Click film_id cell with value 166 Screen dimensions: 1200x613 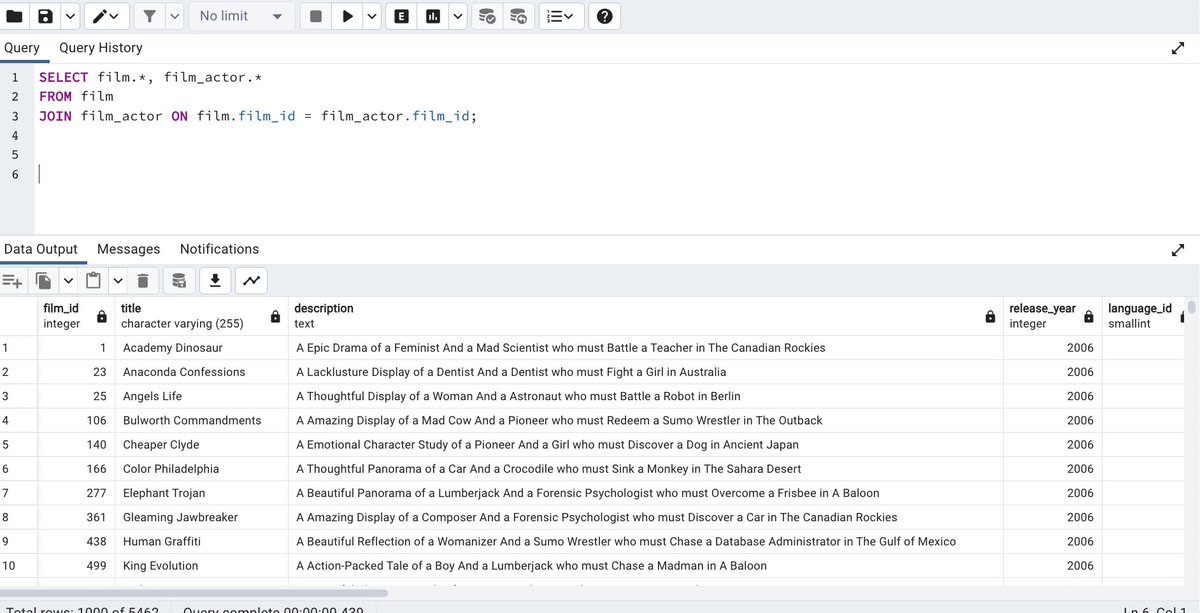pos(76,469)
